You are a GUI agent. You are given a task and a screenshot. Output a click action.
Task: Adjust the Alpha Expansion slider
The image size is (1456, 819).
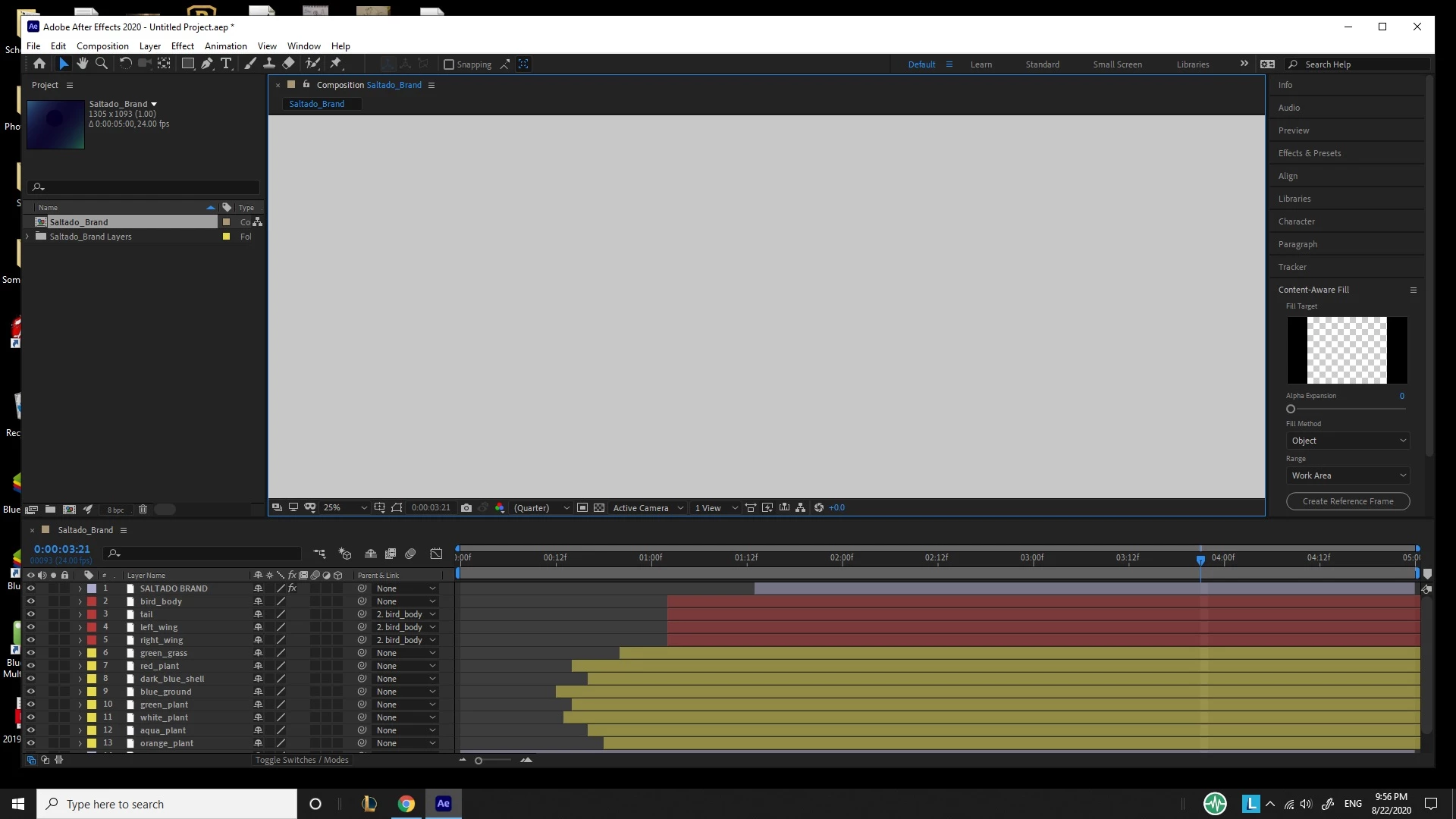click(1291, 409)
